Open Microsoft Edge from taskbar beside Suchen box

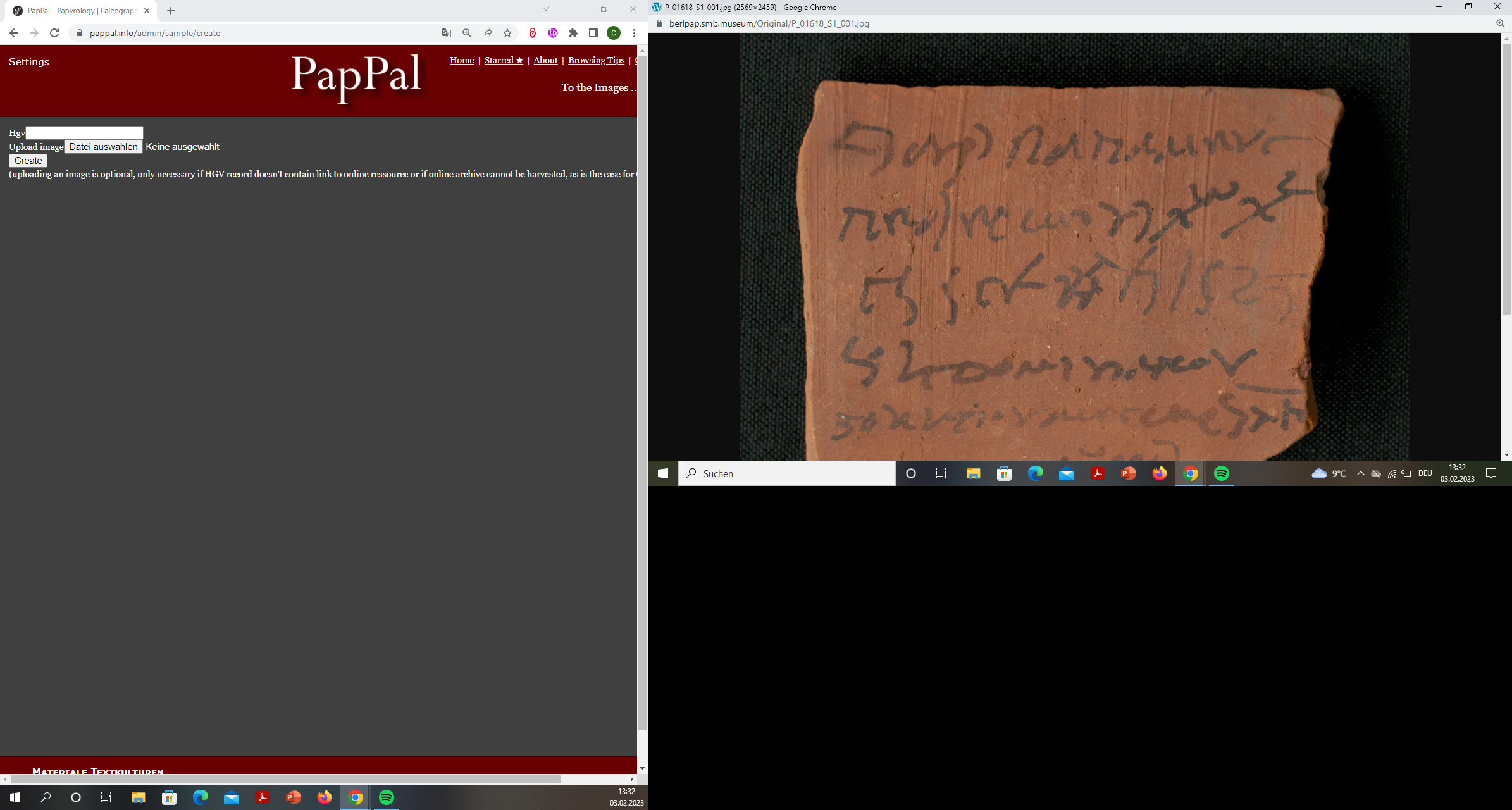tap(1035, 473)
